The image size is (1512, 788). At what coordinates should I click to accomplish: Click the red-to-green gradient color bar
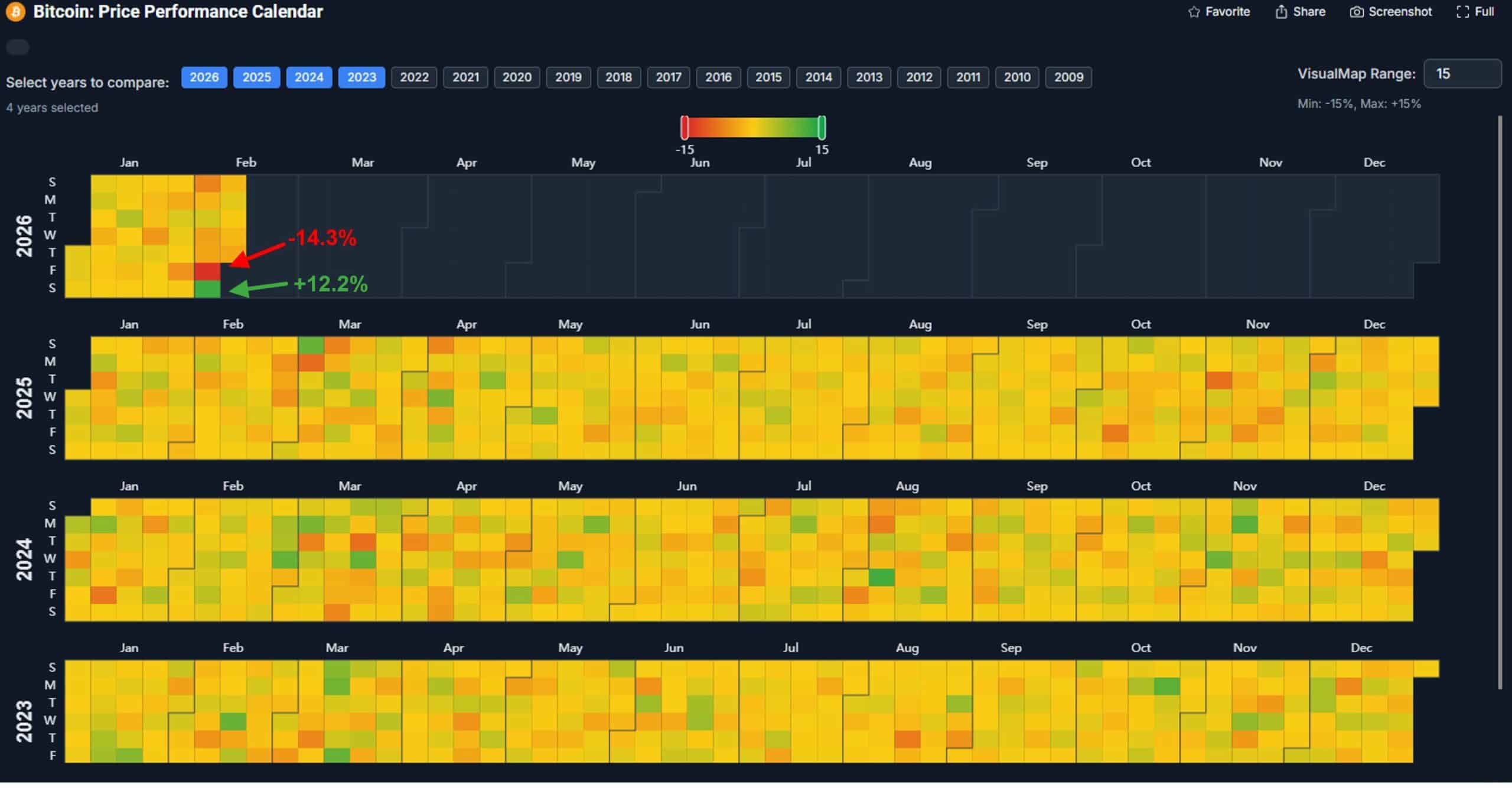tap(753, 128)
